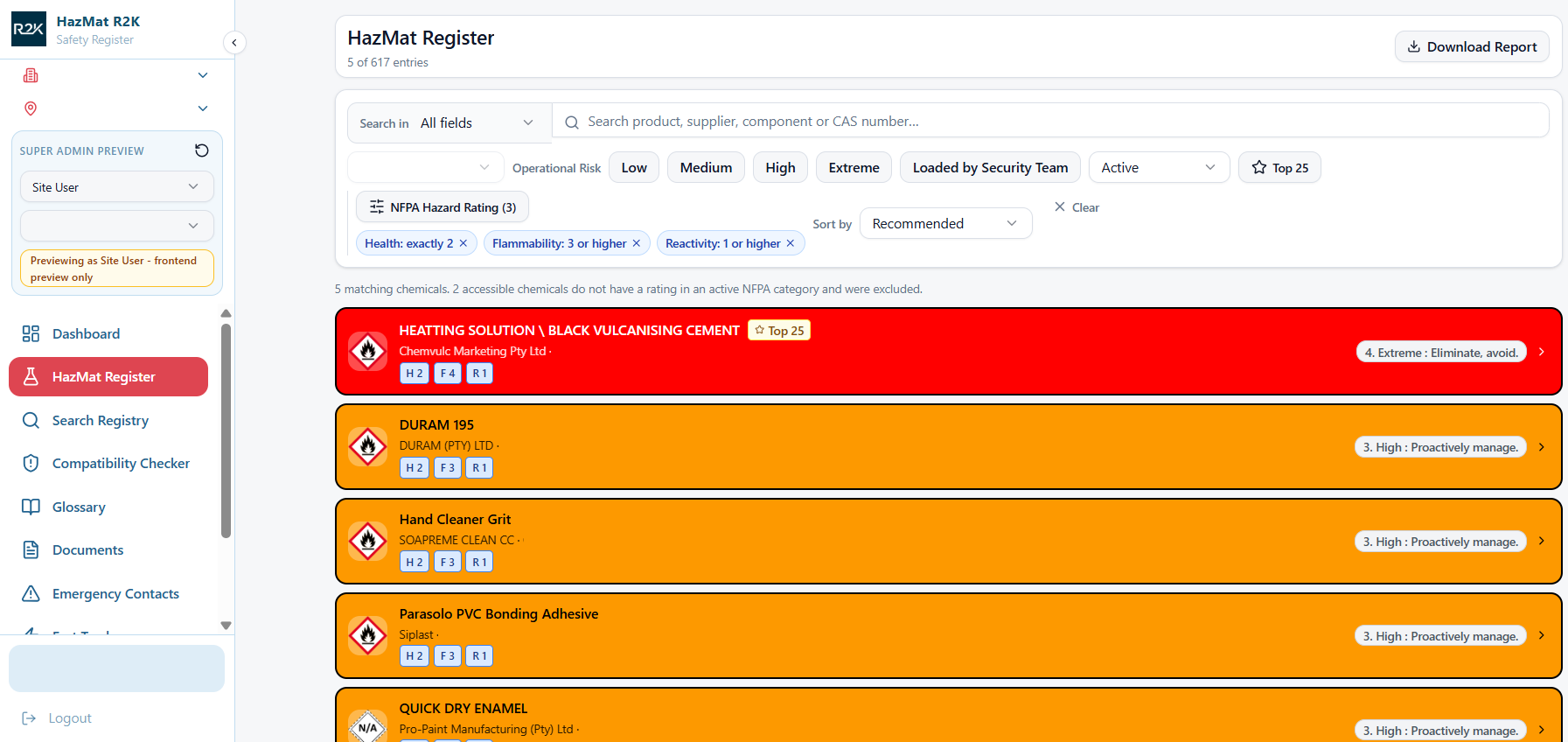Click the Compatibility Checker shield icon
1568x742 pixels.
click(31, 463)
